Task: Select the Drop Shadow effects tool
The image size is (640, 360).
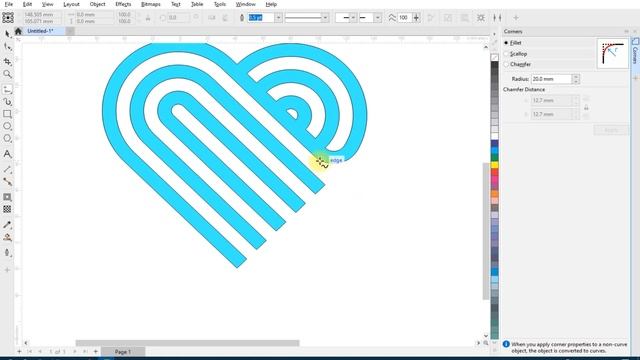Action: pos(7,197)
